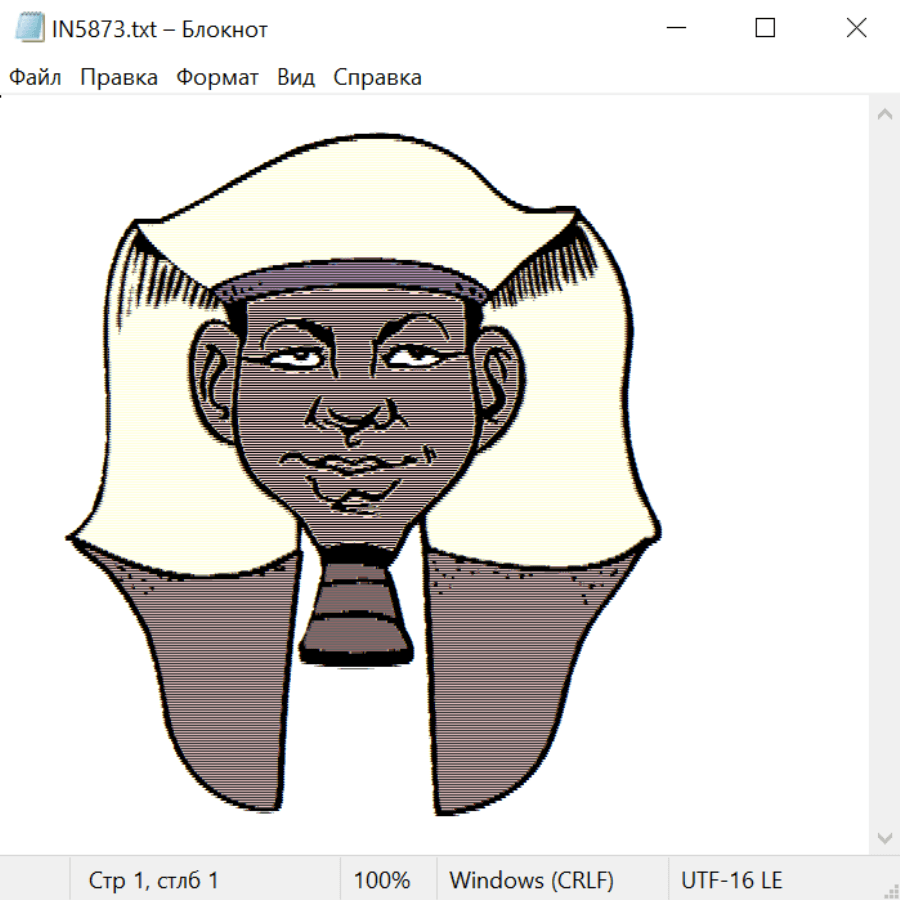
Task: Open the Формат menu
Action: click(x=217, y=78)
